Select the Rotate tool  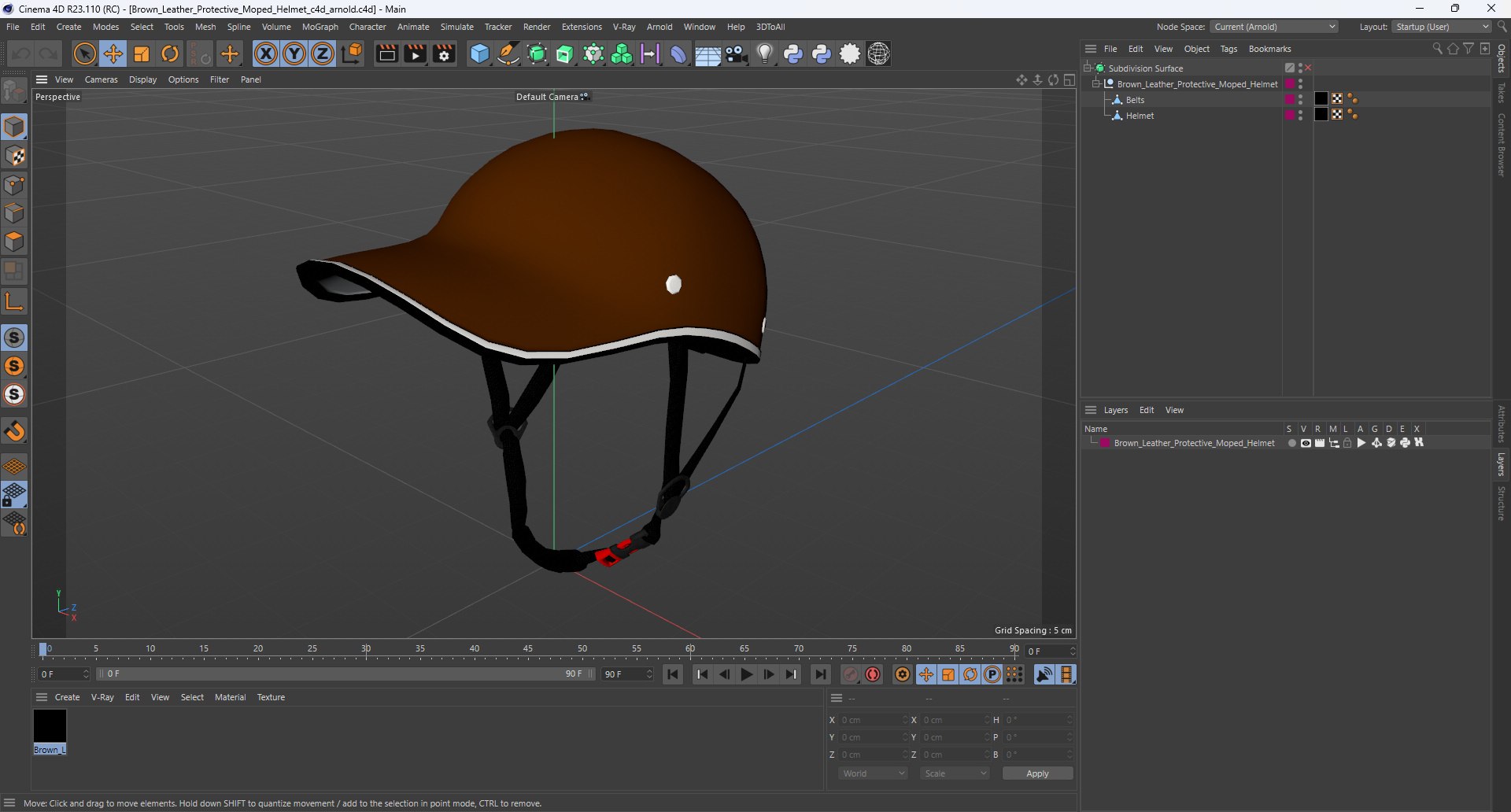(x=170, y=54)
